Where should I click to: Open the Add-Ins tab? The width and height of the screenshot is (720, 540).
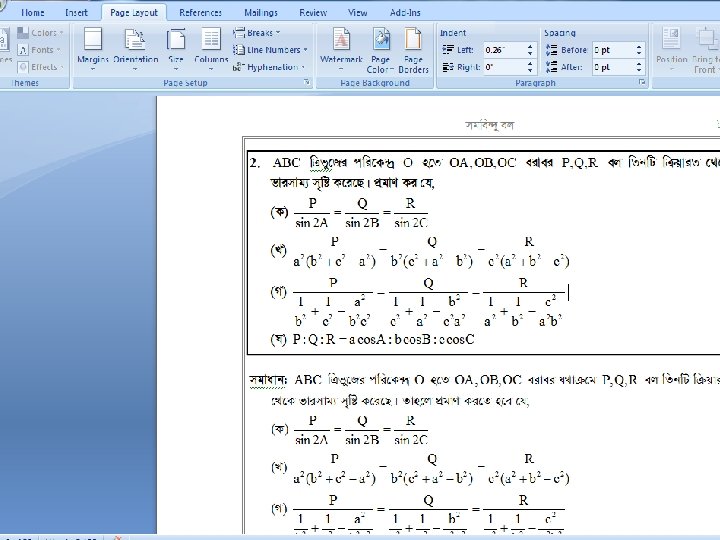[x=405, y=12]
